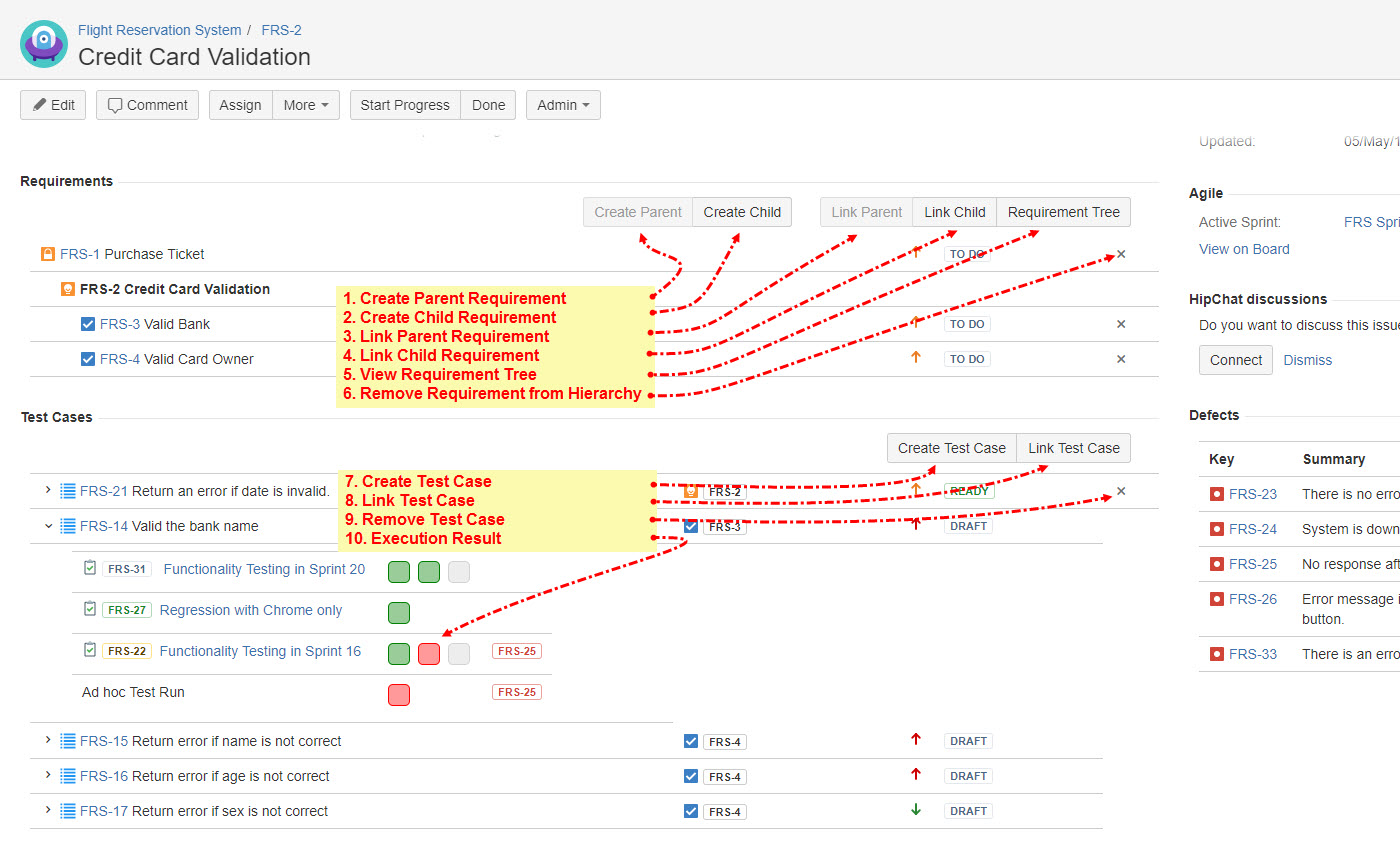Open the View on Board link
Viewport: 1400px width, 862px height.
pyautogui.click(x=1244, y=249)
